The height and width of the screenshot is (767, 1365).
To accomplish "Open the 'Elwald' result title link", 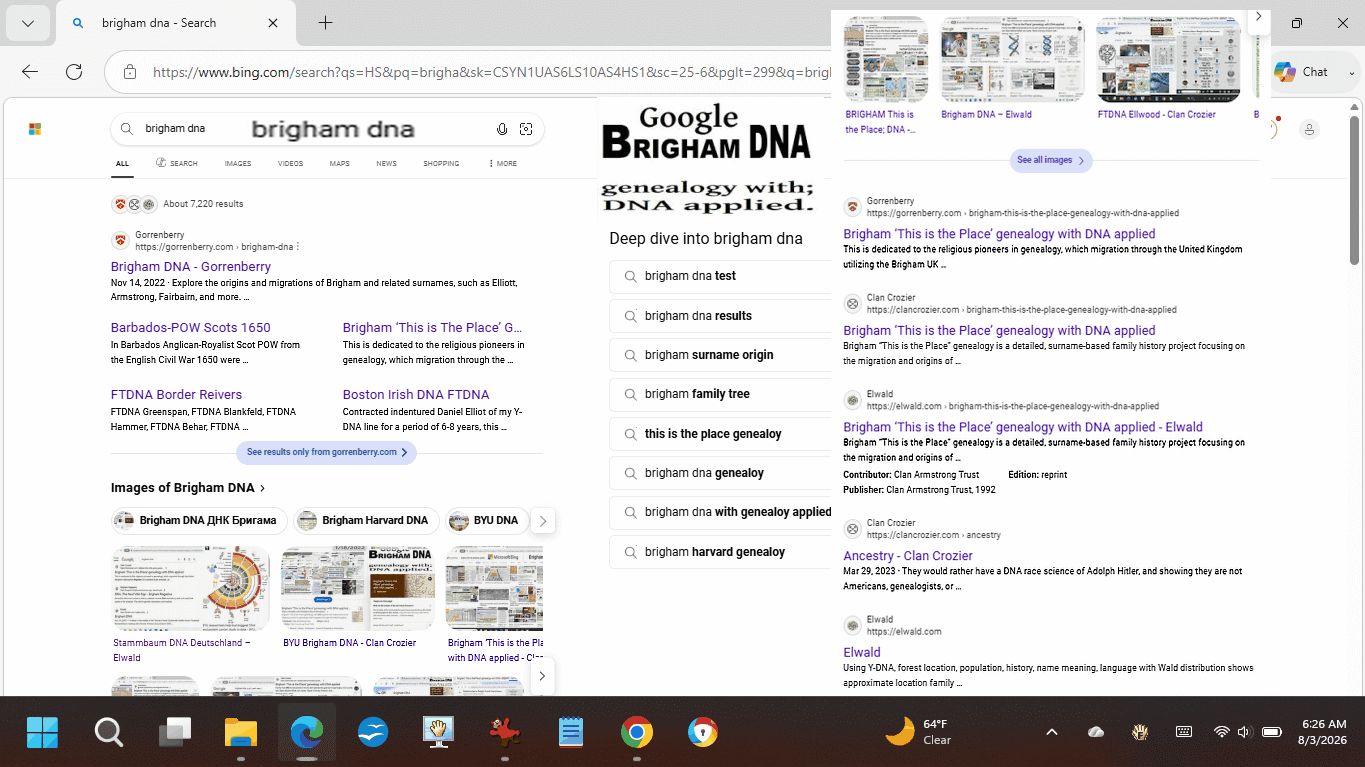I will (862, 653).
